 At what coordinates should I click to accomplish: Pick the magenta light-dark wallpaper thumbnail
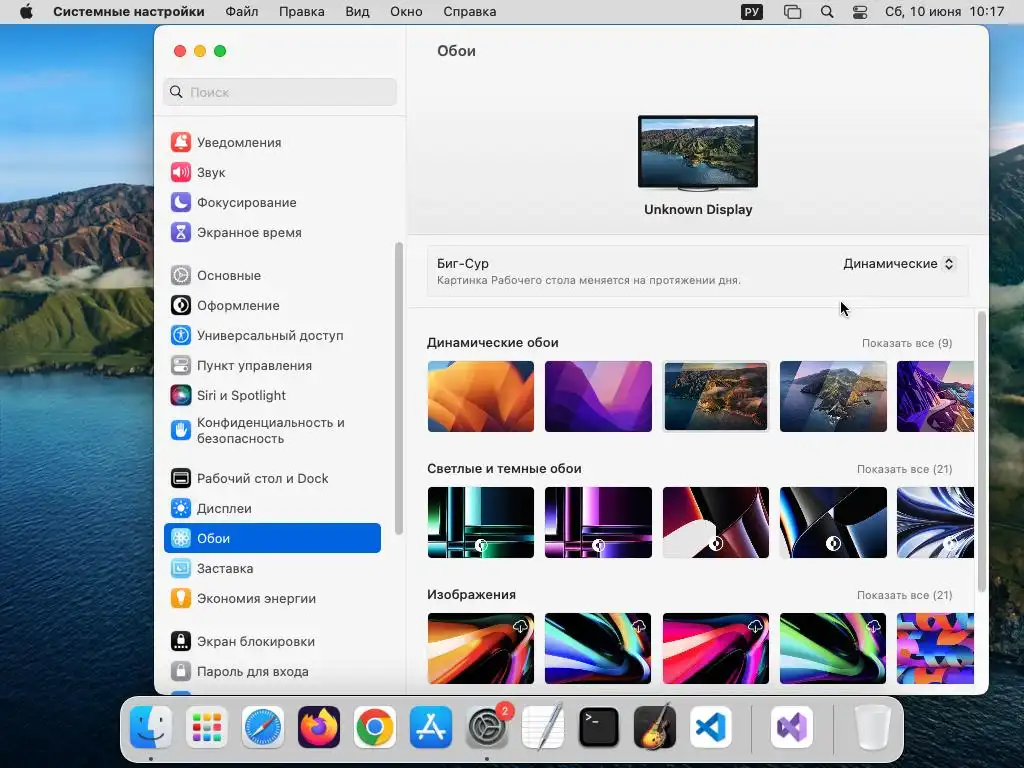tap(598, 522)
